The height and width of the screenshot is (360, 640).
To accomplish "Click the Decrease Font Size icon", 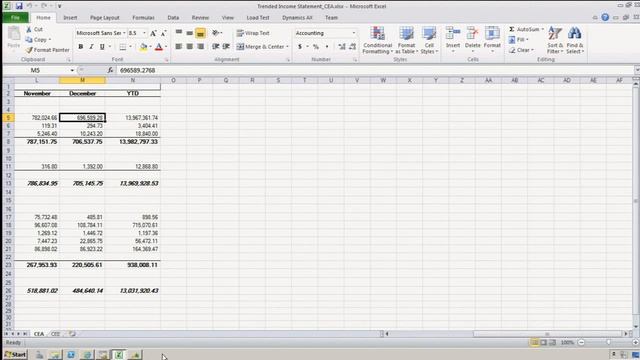I will [163, 33].
